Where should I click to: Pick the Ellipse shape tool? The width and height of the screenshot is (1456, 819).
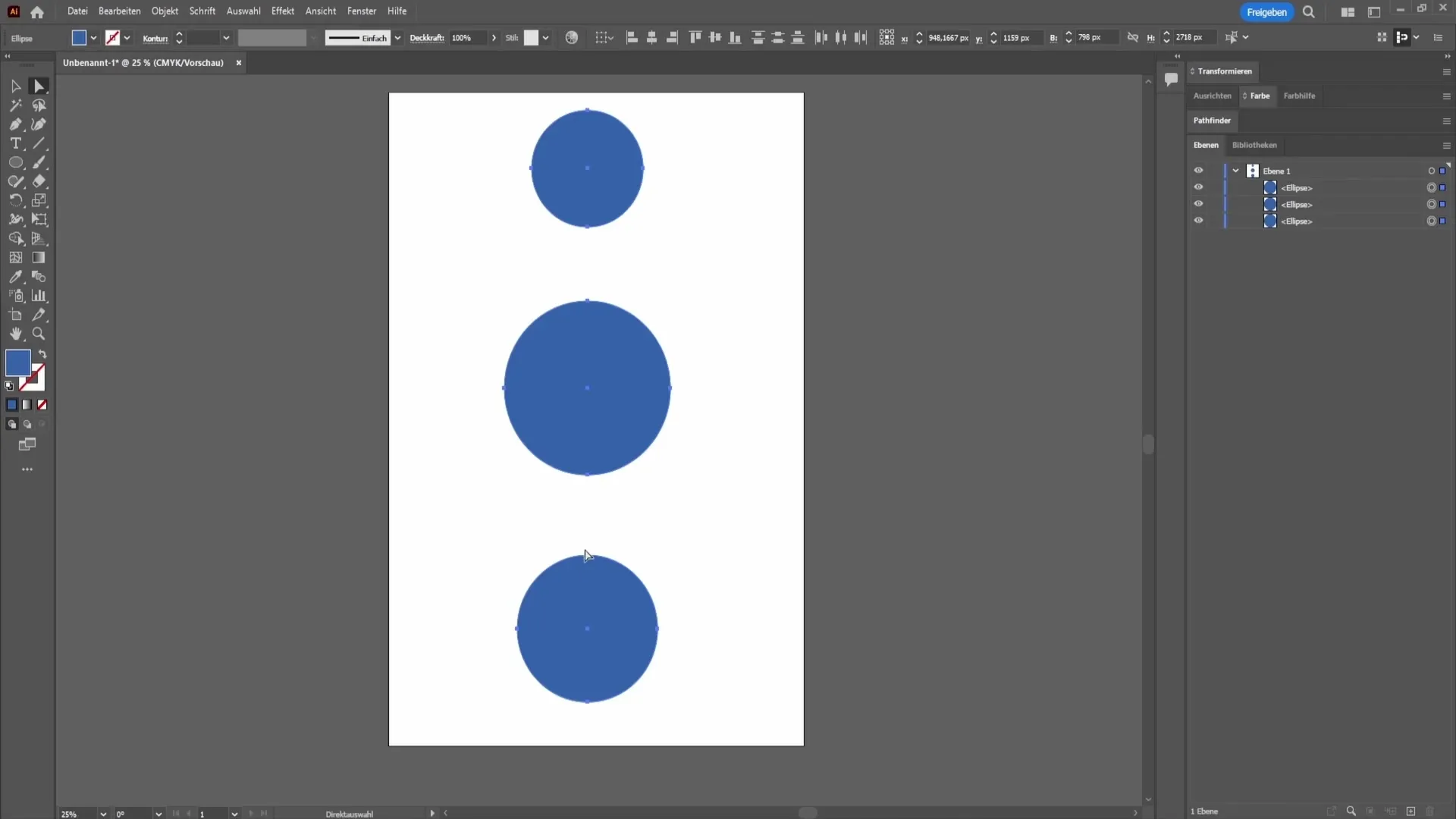point(15,162)
